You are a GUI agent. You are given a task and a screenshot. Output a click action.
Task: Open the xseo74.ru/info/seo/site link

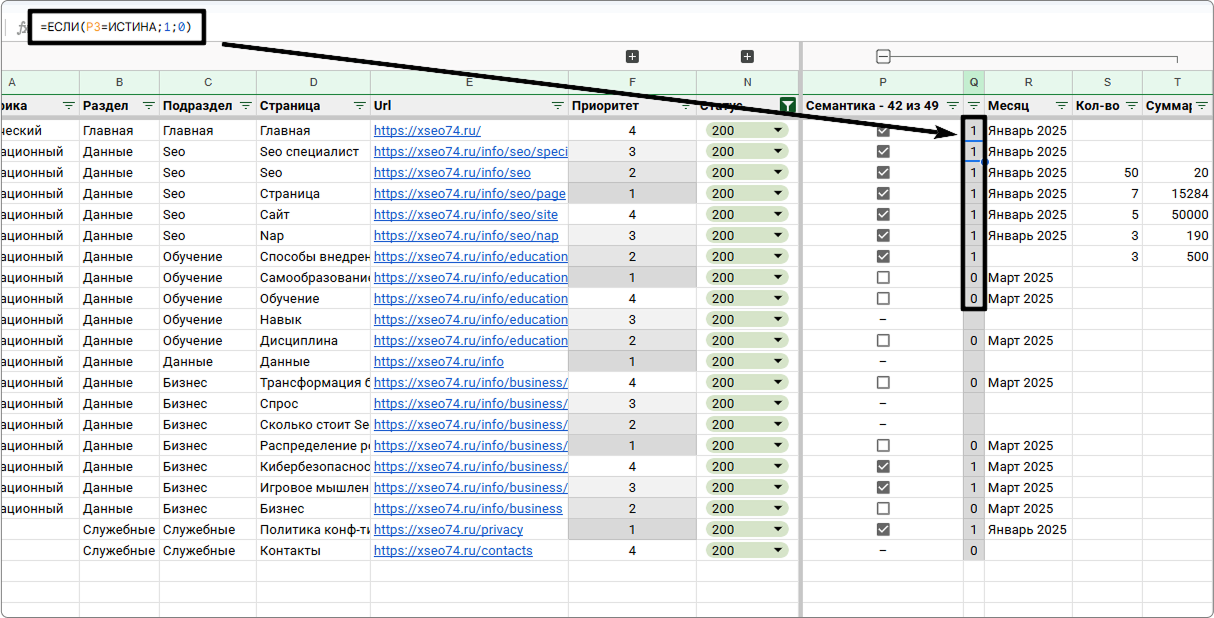click(466, 214)
